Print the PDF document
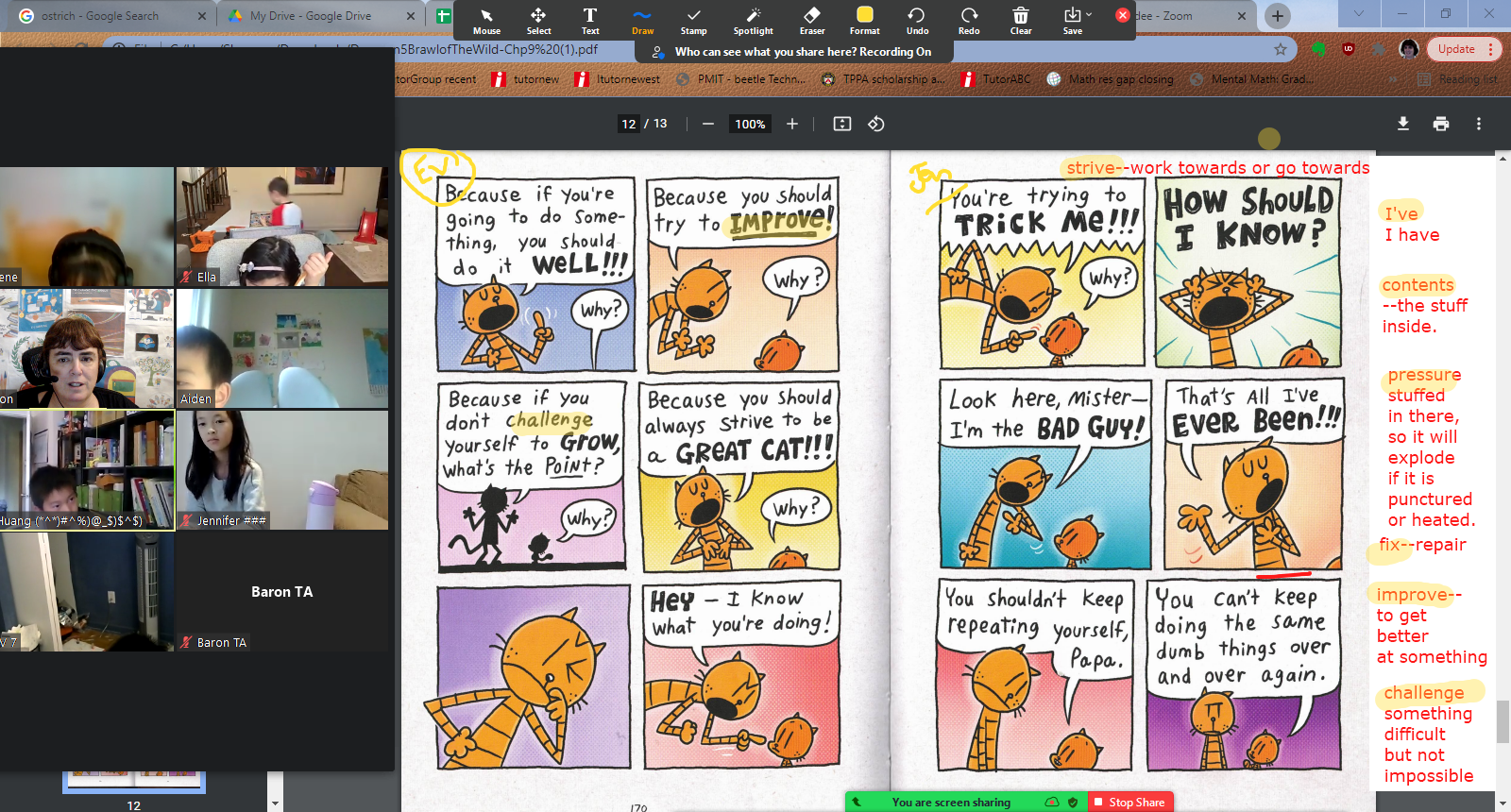Image resolution: width=1511 pixels, height=812 pixels. click(x=1441, y=124)
